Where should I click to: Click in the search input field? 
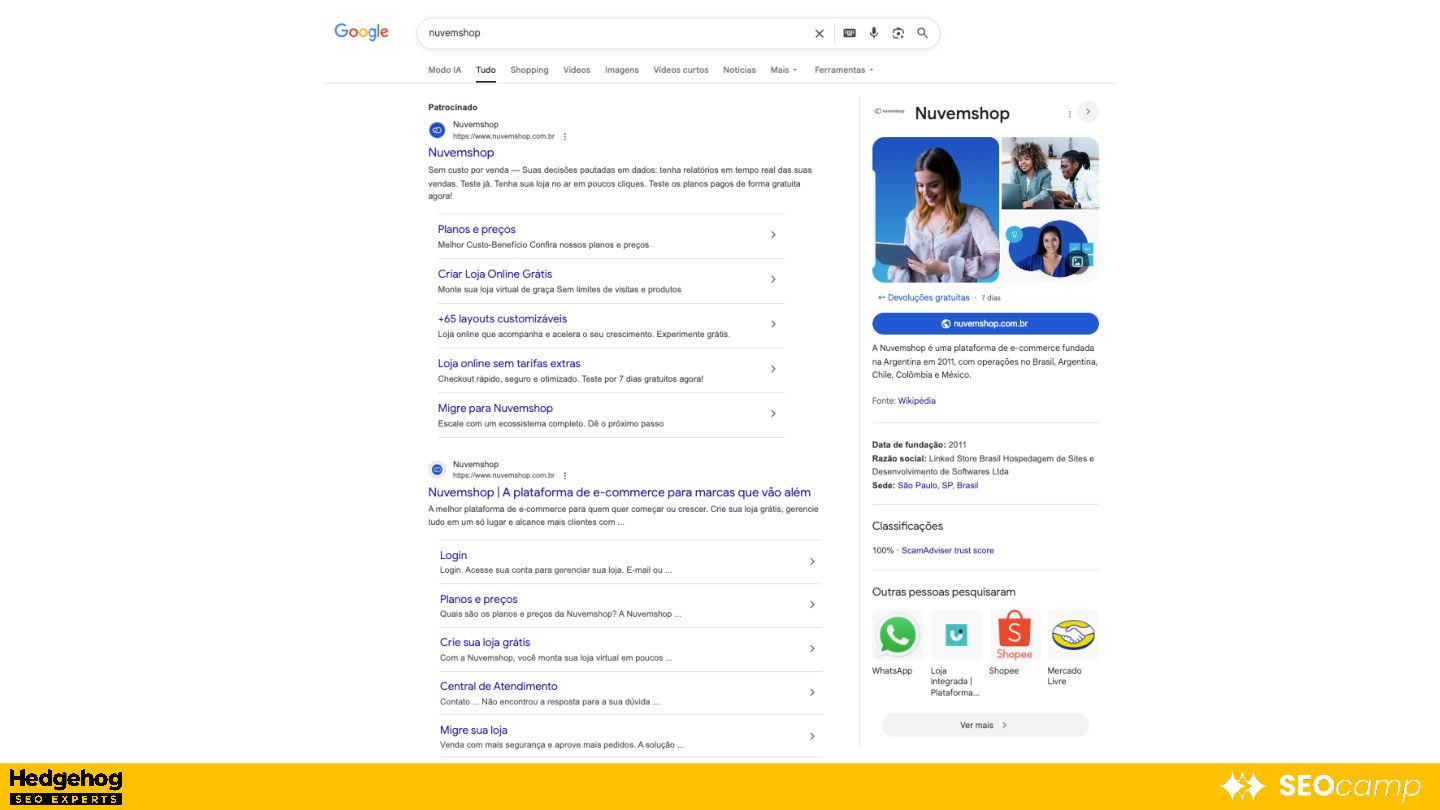(x=615, y=33)
